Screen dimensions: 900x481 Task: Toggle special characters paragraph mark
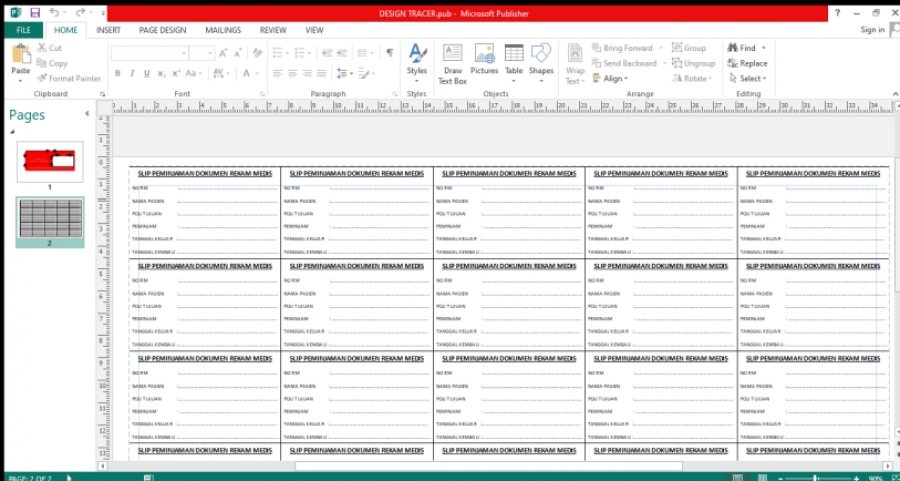[x=390, y=53]
